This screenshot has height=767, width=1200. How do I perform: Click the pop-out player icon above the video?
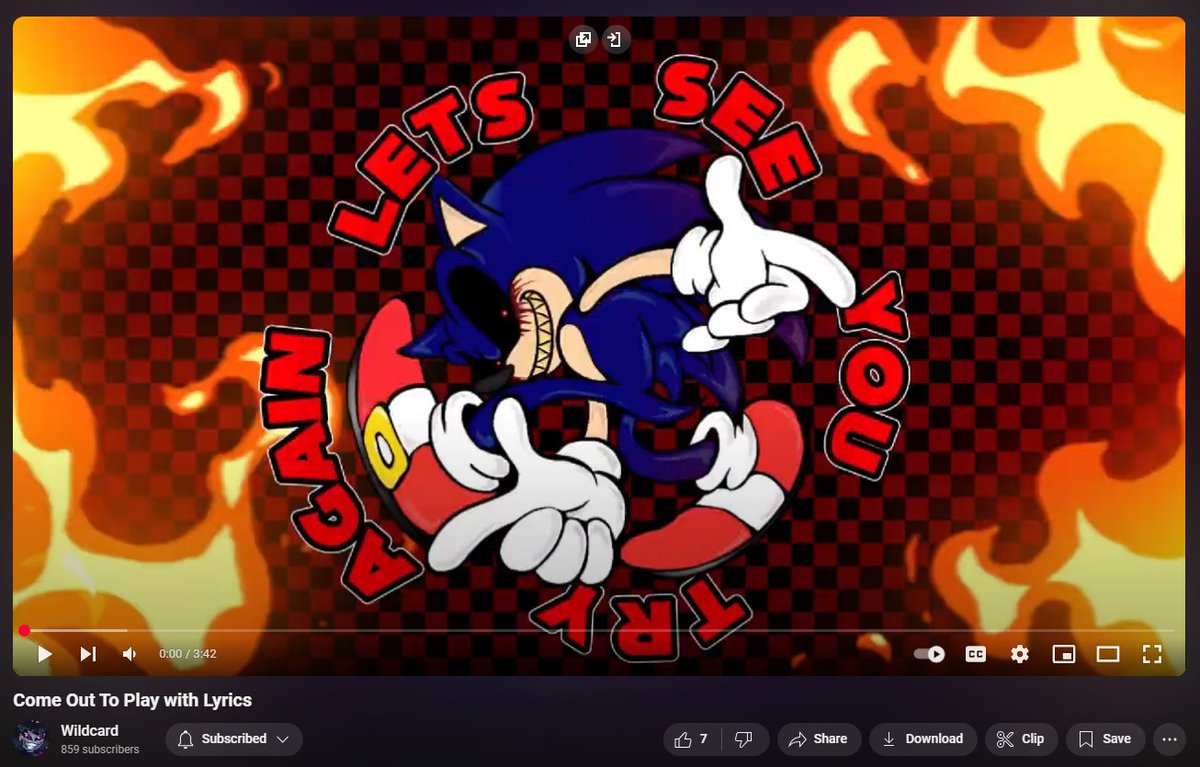coord(583,40)
